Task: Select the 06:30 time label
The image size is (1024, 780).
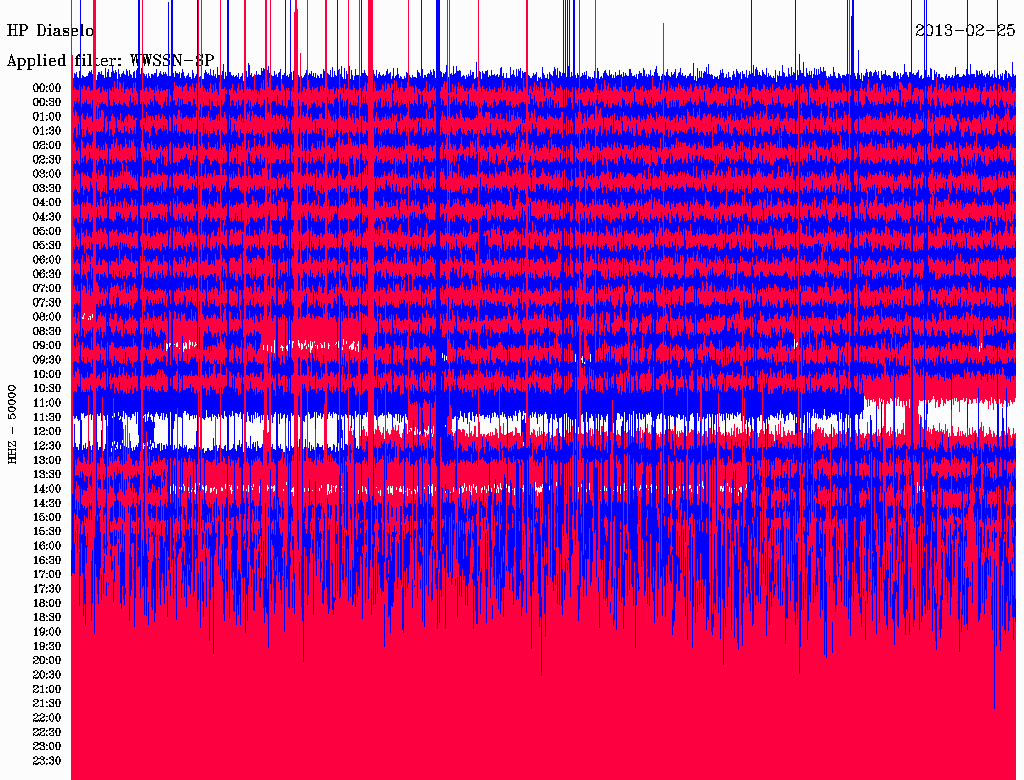Action: tap(47, 274)
